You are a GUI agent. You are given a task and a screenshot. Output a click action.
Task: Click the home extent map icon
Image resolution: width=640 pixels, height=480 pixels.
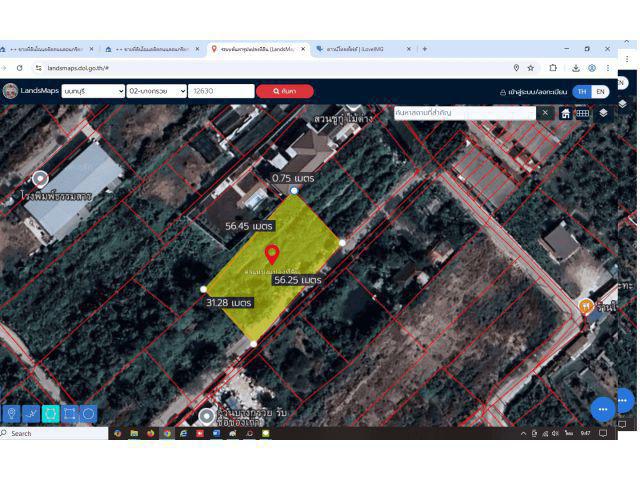(566, 113)
